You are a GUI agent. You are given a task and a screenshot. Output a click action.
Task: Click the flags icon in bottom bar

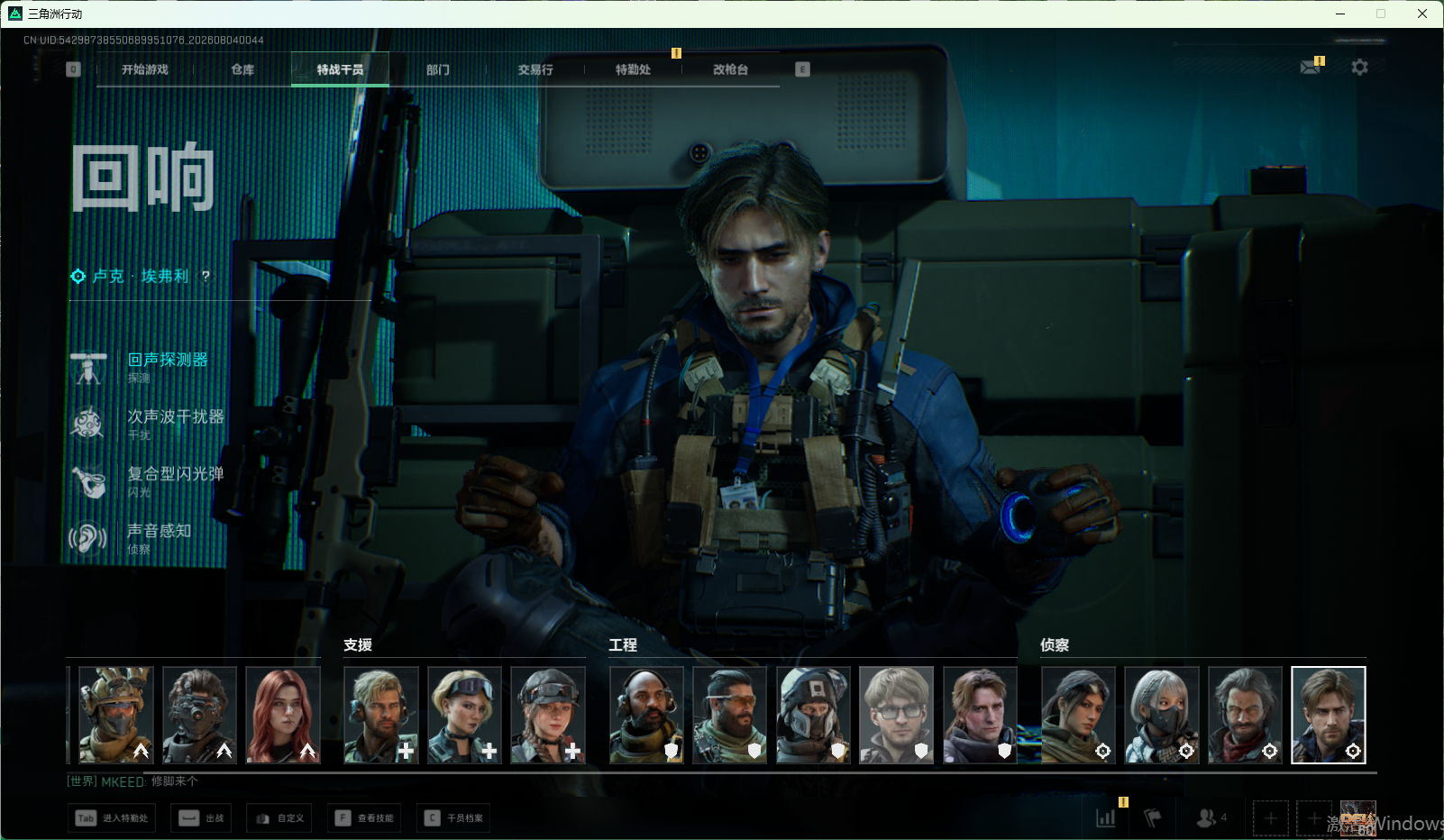pos(1152,818)
